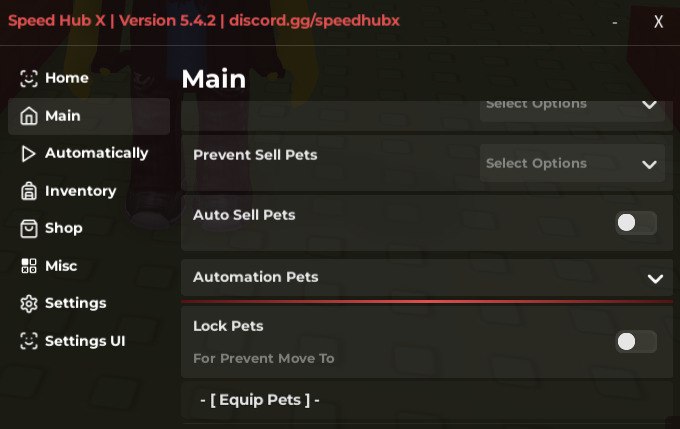Click the Settings UI icon

tap(28, 341)
